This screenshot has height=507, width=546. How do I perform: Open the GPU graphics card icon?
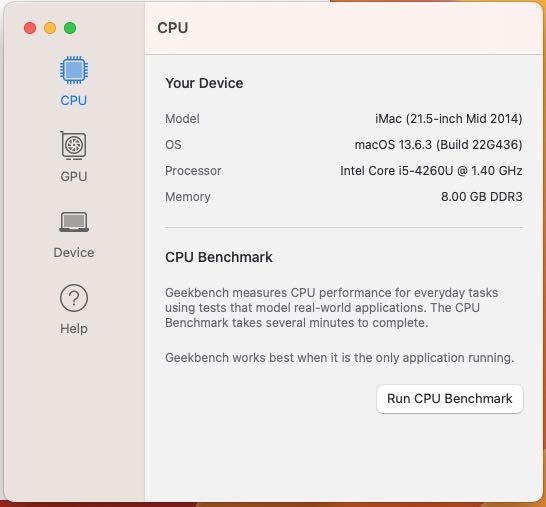(x=73, y=146)
